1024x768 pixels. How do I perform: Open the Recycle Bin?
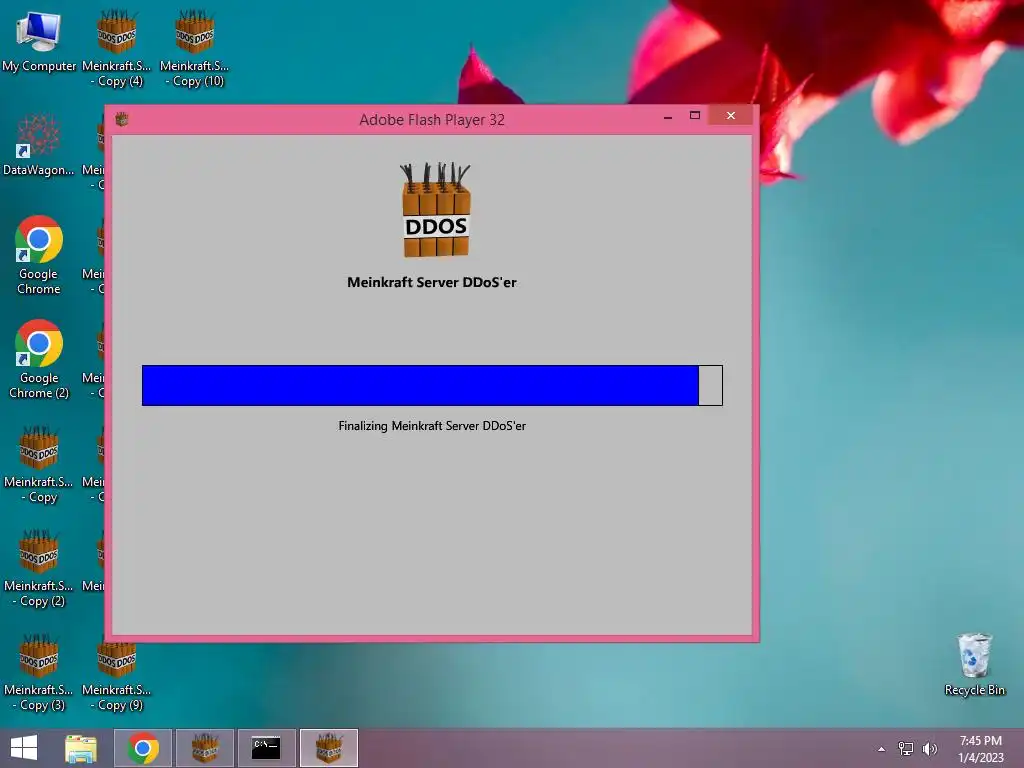[974, 665]
